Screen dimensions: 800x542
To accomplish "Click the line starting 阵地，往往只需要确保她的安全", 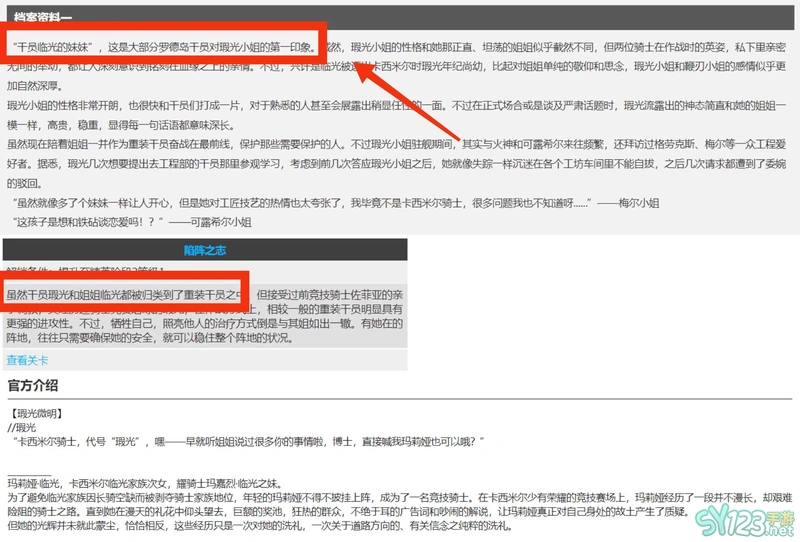I will pyautogui.click(x=150, y=338).
